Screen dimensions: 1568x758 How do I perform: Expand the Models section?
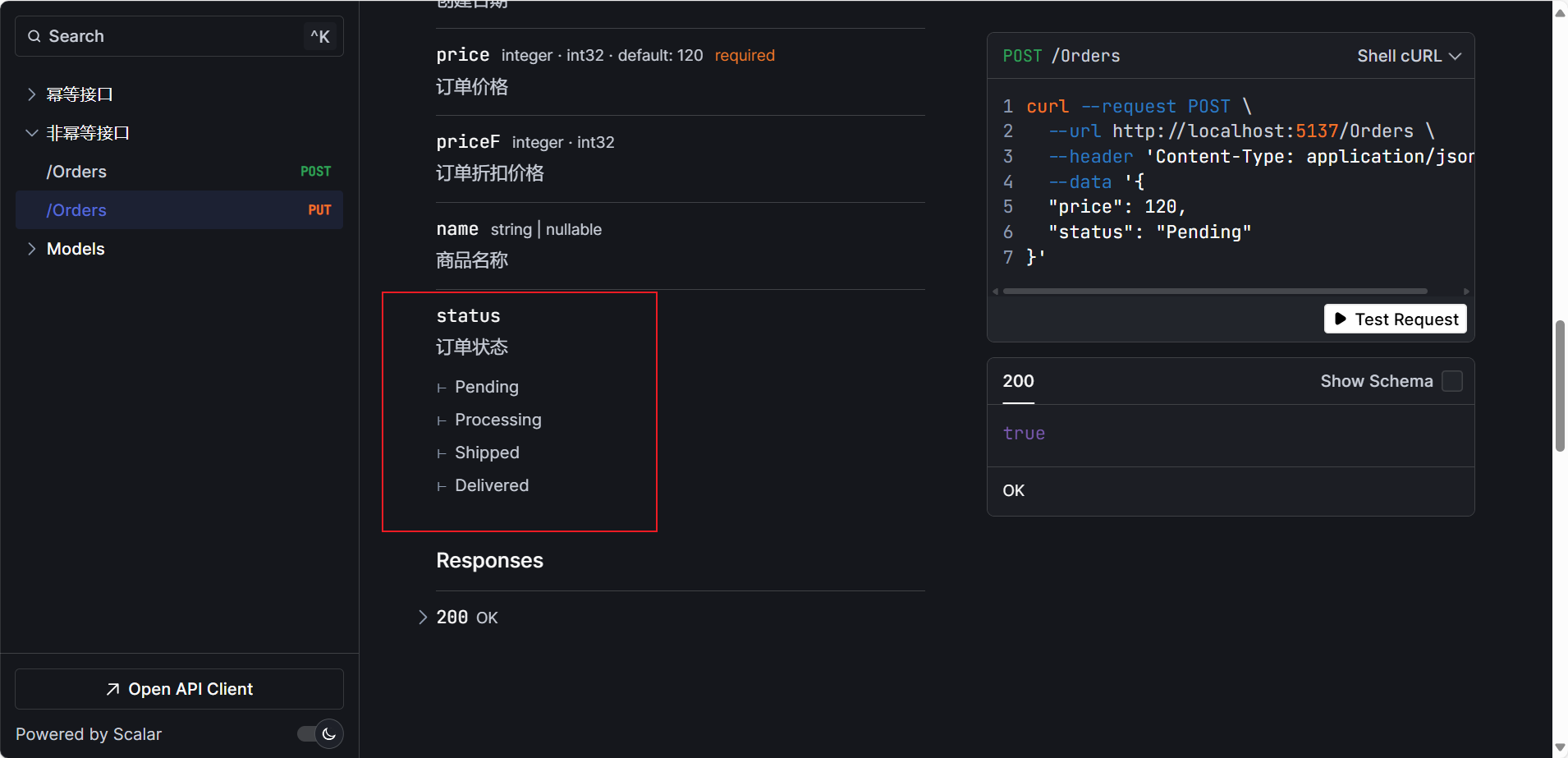31,249
